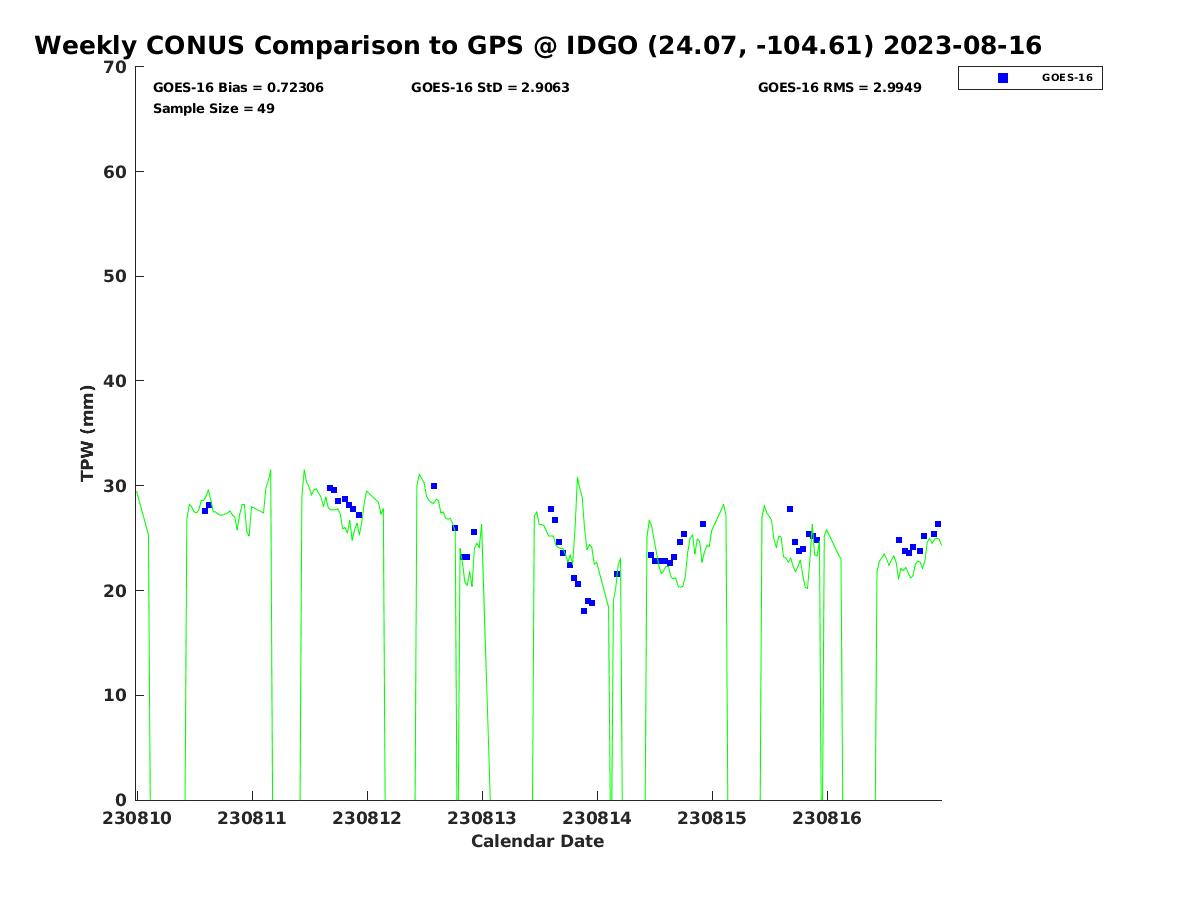Screen dimensions: 1200x900
Task: Click the 10 y-axis tick label
Action: click(116, 696)
